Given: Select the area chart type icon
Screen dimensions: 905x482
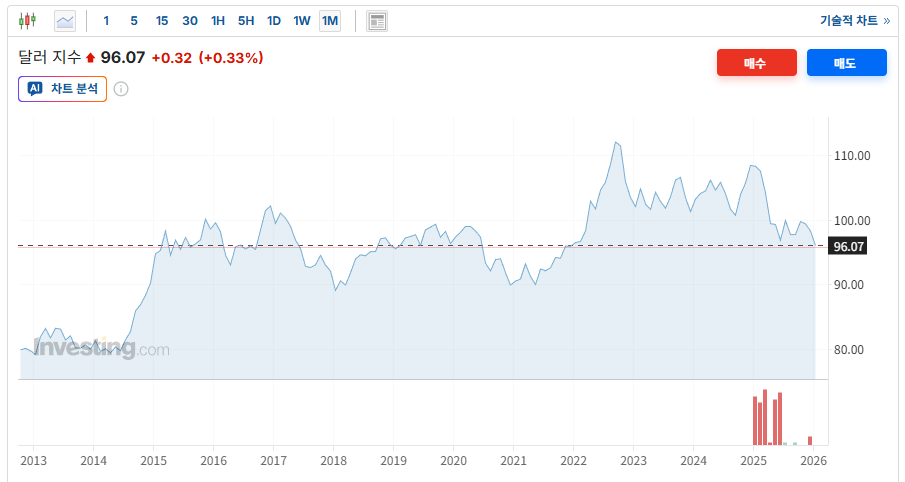Looking at the screenshot, I should point(65,21).
